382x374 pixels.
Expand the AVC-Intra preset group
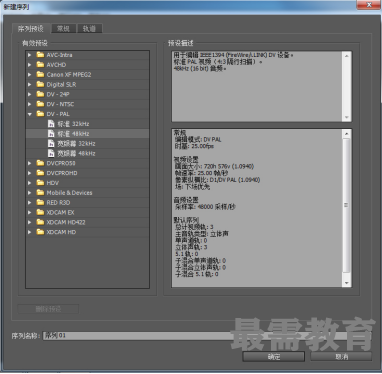pos(30,55)
